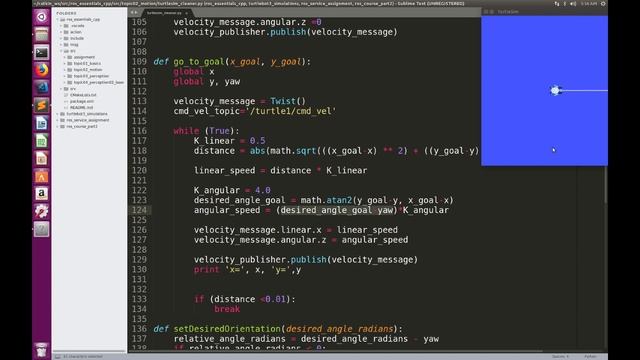Open Ubuntu Dash search launcher
Image resolution: width=640 pixels, height=360 pixels.
(x=41, y=17)
